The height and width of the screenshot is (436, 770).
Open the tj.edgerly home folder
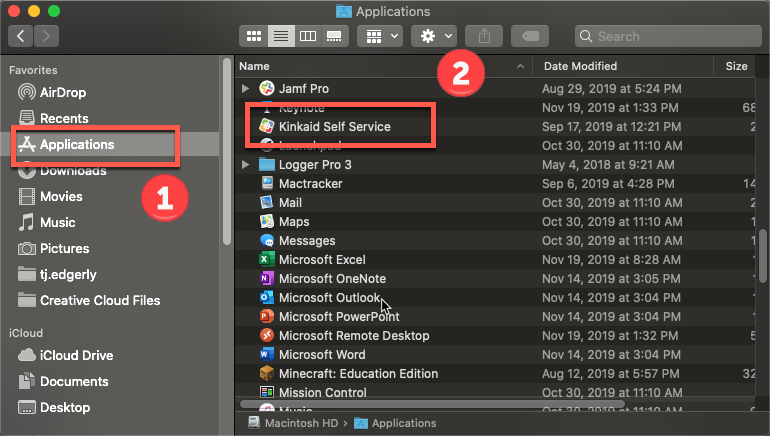point(68,274)
